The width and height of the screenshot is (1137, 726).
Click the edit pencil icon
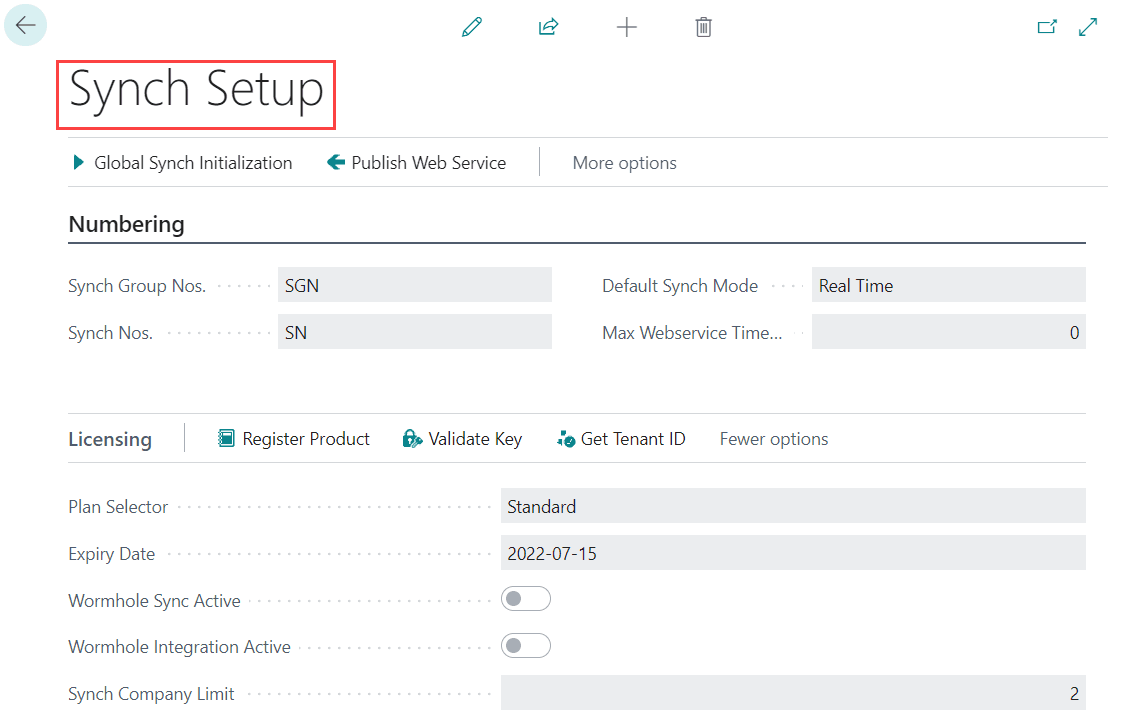point(471,27)
